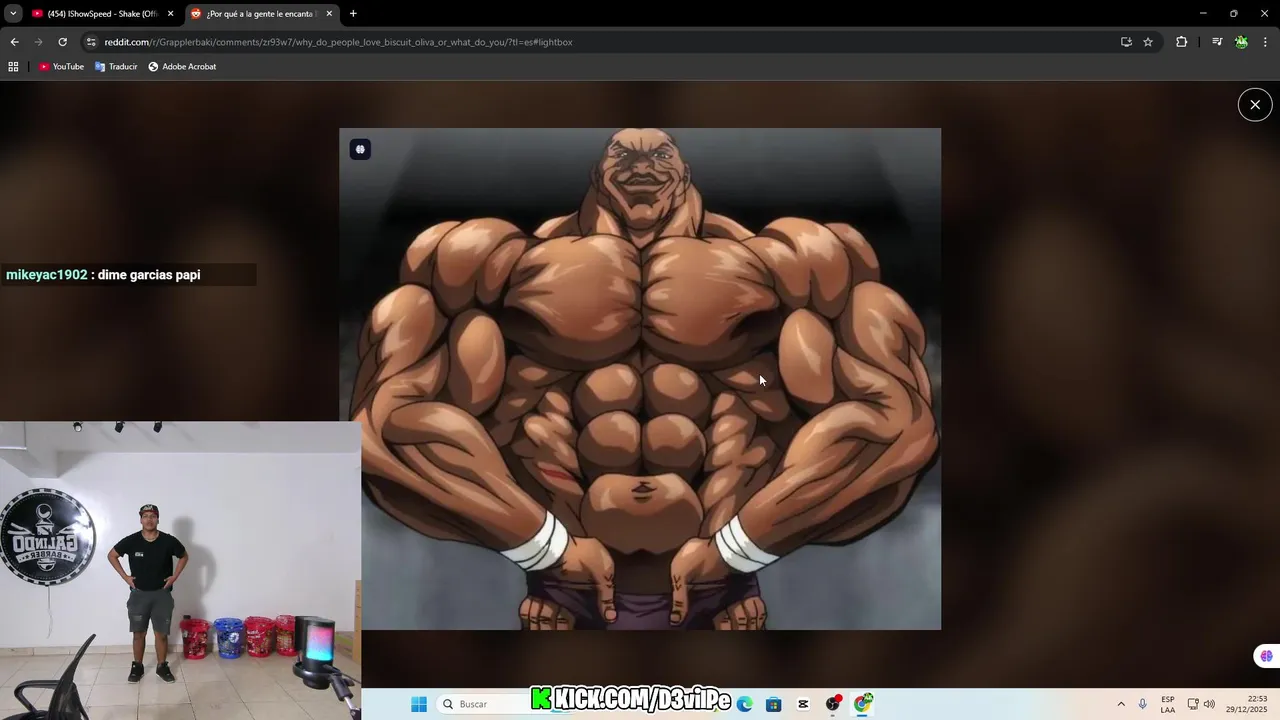Viewport: 1280px width, 720px height.
Task: Go back to the previous page
Action: pyautogui.click(x=14, y=42)
